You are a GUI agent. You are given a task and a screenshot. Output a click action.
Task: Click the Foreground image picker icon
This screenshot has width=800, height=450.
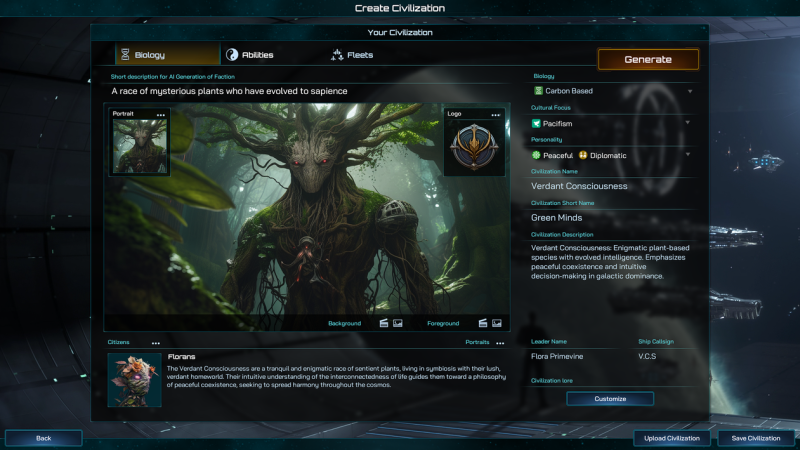point(496,323)
